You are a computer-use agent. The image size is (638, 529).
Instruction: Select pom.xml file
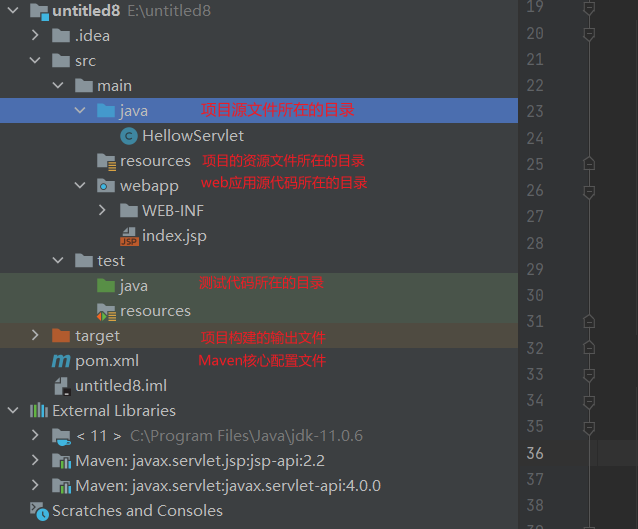click(107, 361)
